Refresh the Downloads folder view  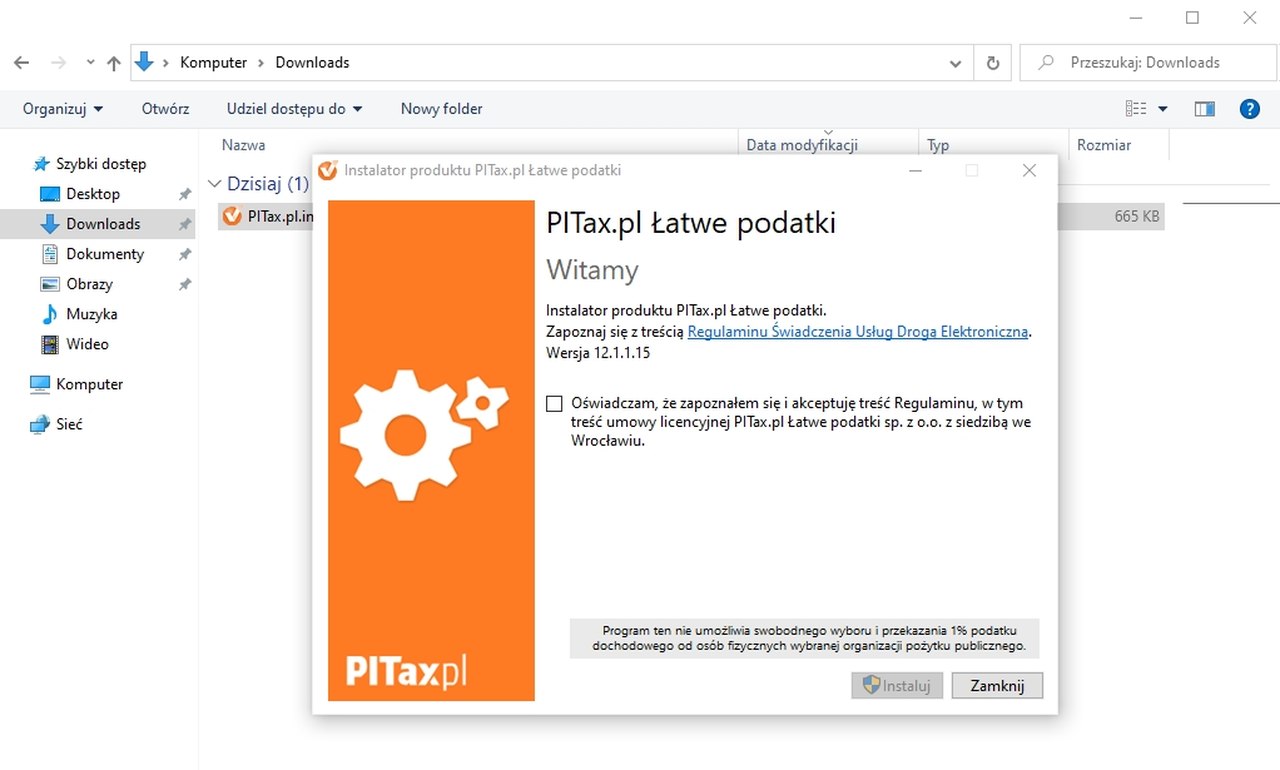point(992,62)
